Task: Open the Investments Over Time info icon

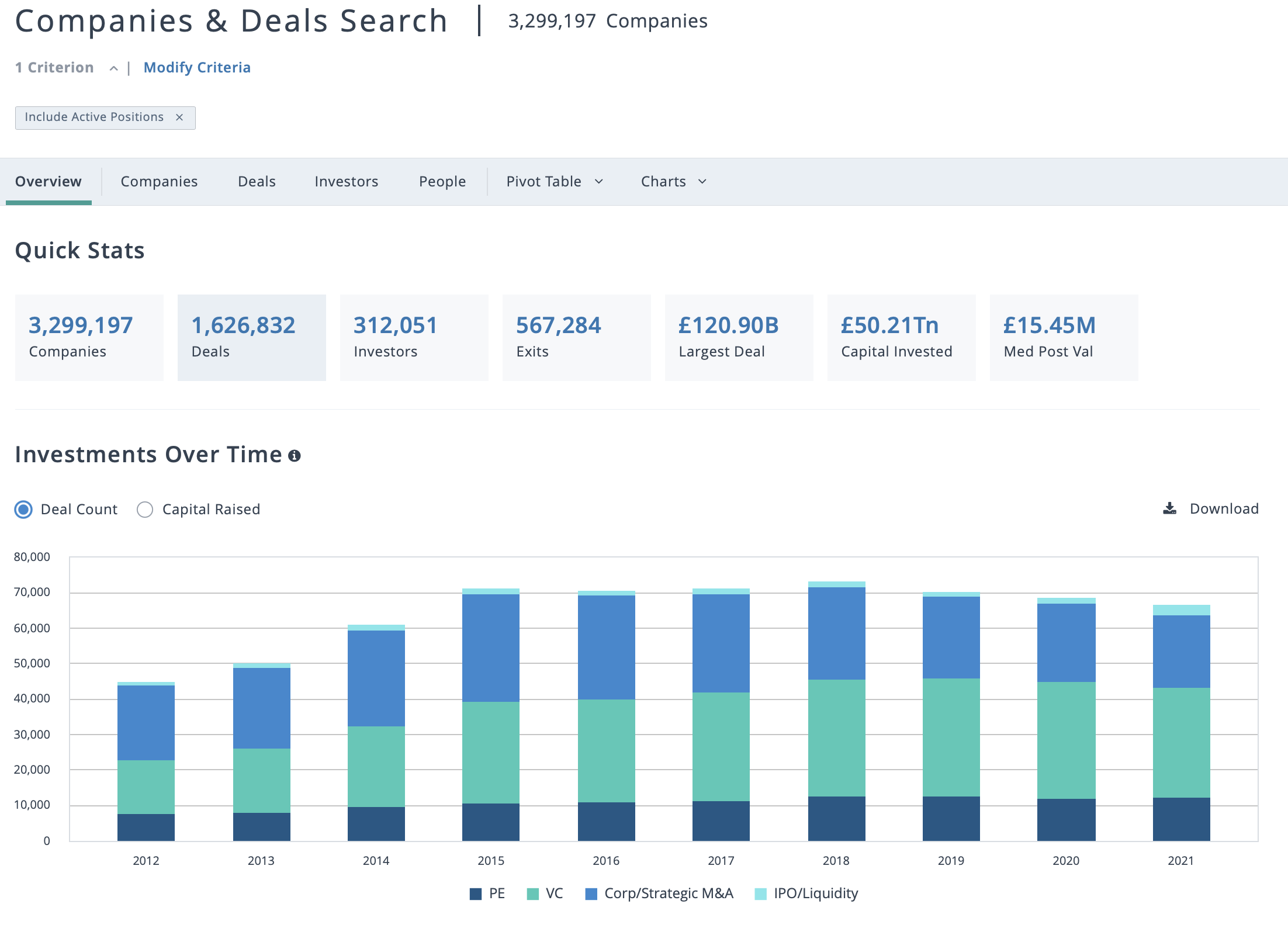Action: click(x=295, y=456)
